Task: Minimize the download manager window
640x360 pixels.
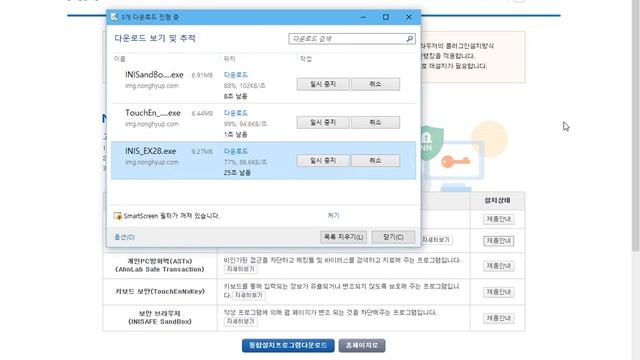Action: pos(363,17)
